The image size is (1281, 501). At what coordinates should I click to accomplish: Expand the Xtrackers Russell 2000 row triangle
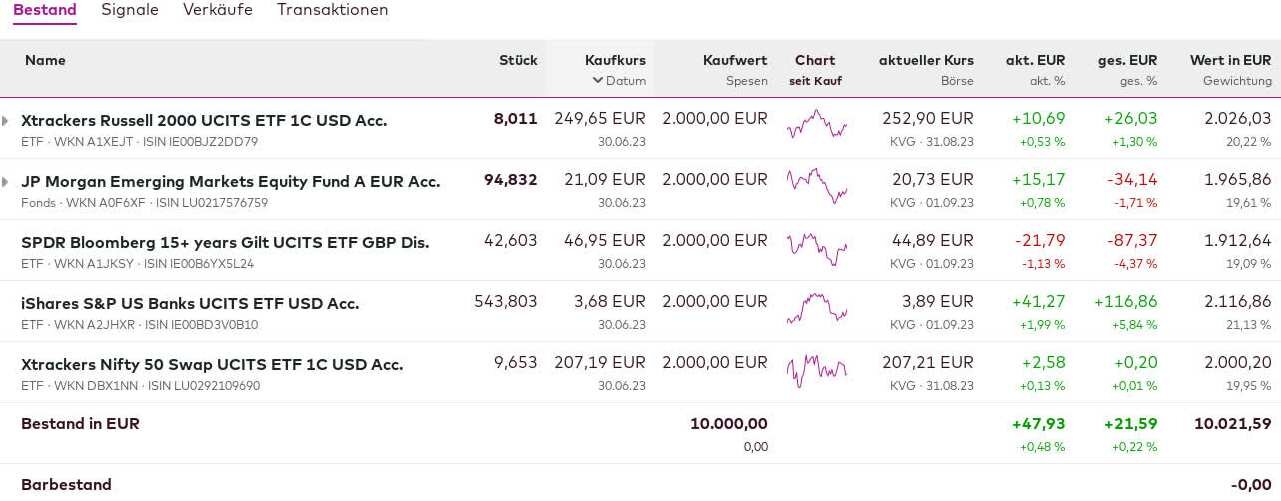[x=6, y=121]
